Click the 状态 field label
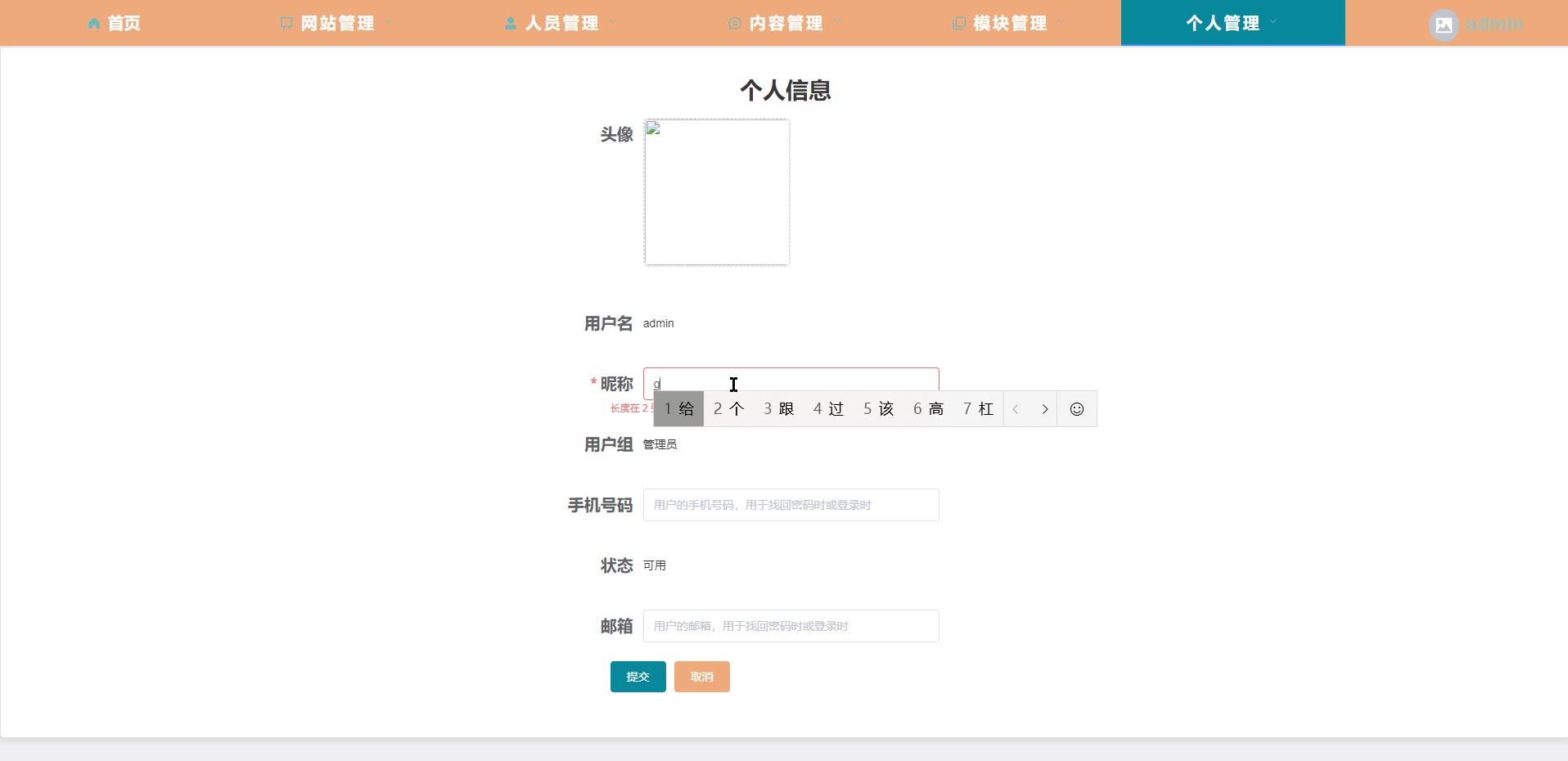 (x=617, y=565)
